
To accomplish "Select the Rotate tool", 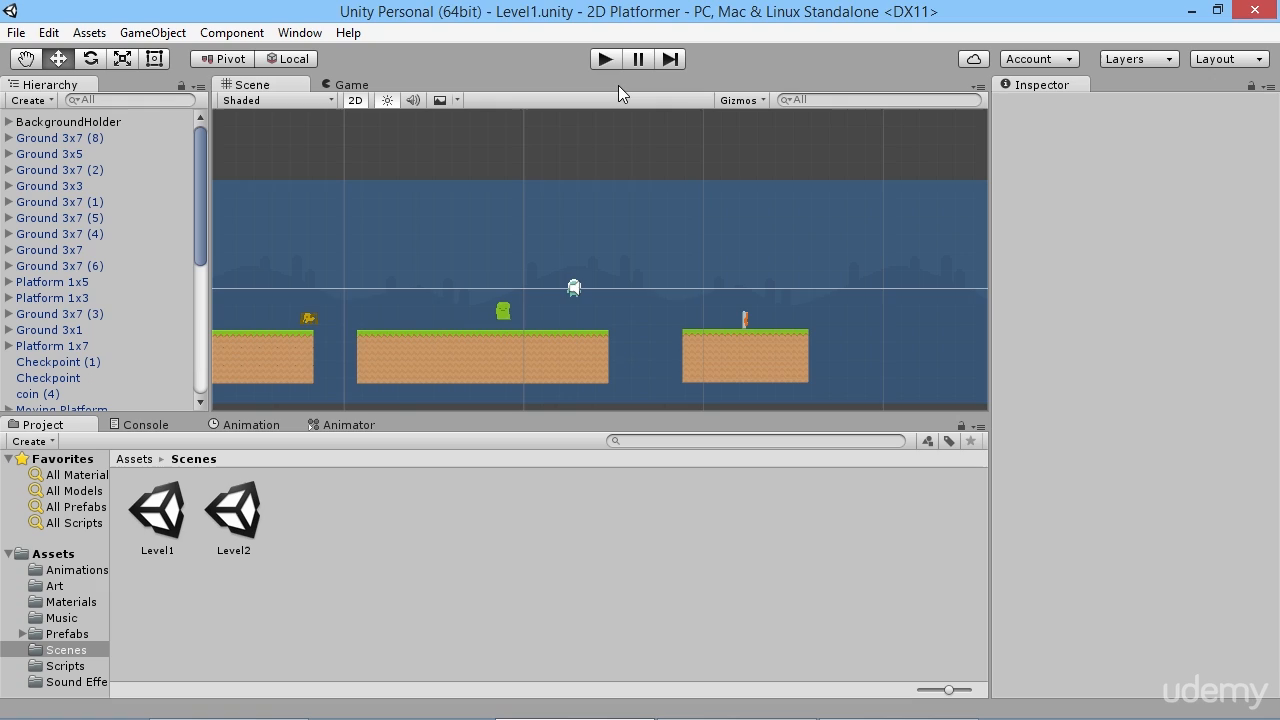I will click(90, 59).
